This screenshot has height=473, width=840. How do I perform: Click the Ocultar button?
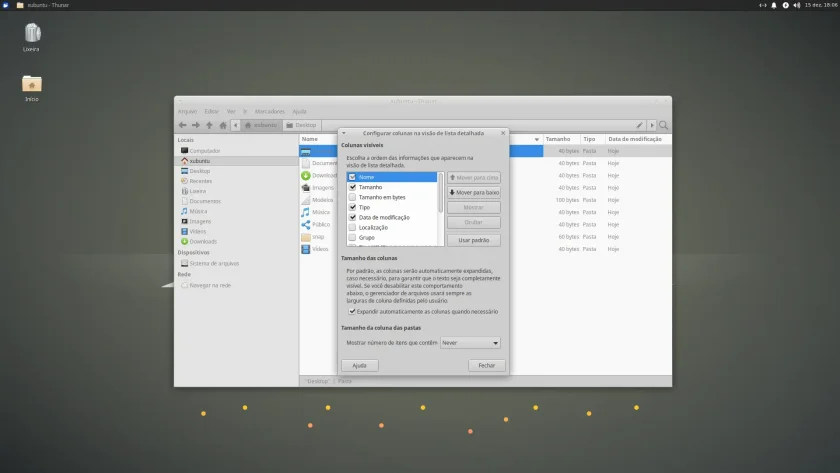[474, 223]
